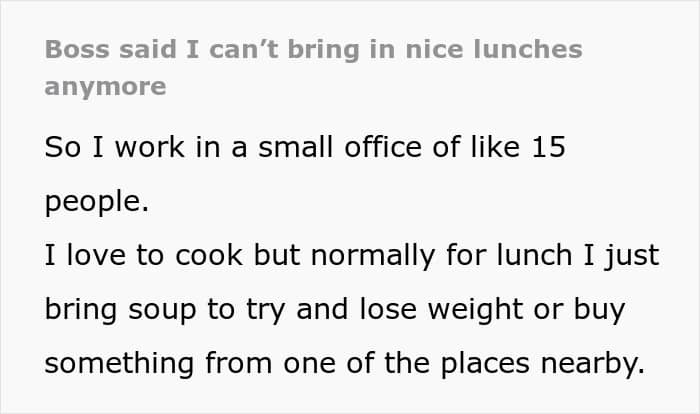The height and width of the screenshot is (414, 700).
Task: Click the word 'anymore' in the title
Action: pyautogui.click(x=105, y=87)
